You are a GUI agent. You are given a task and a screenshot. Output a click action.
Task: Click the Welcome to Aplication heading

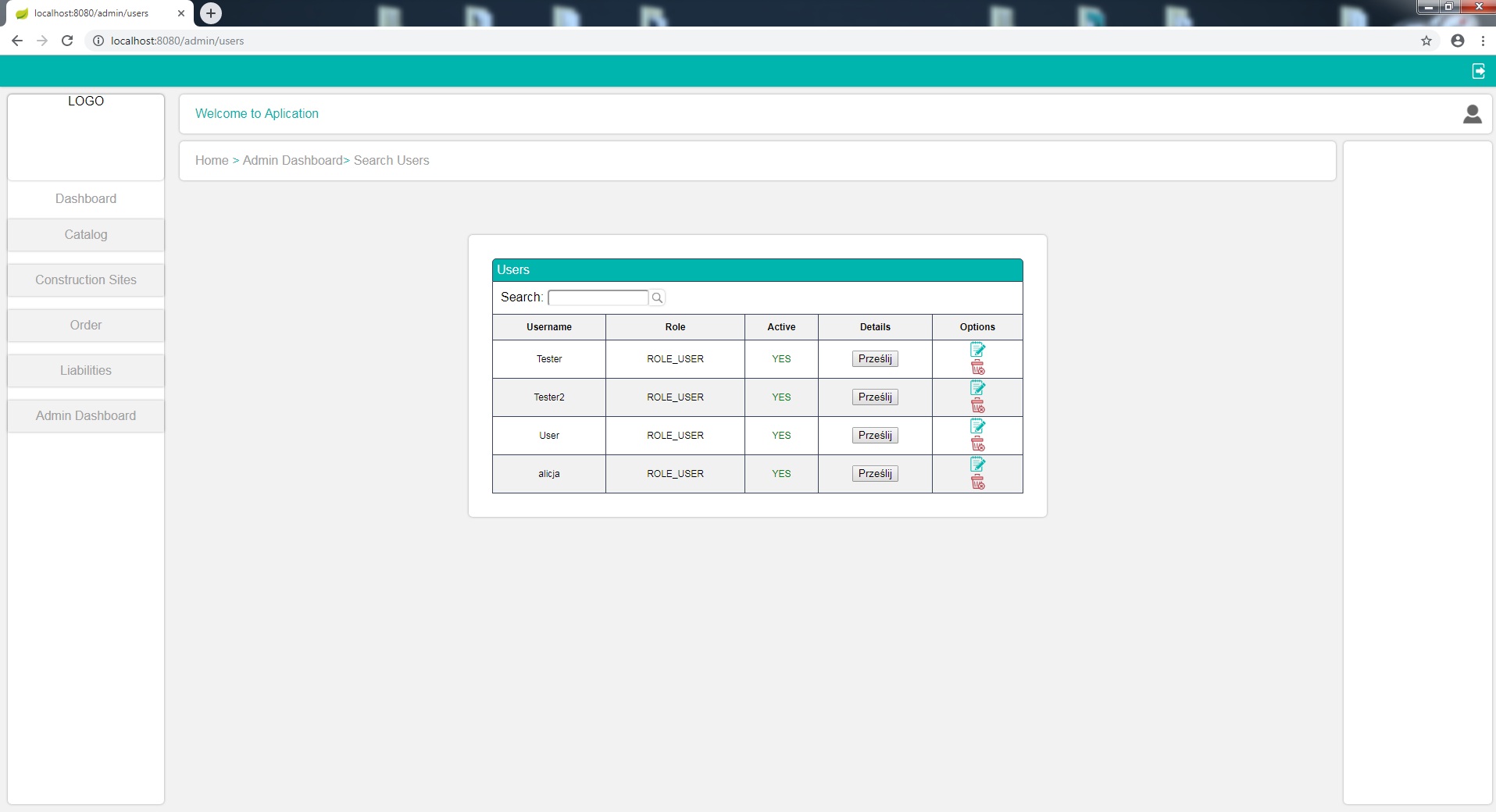pyautogui.click(x=257, y=114)
